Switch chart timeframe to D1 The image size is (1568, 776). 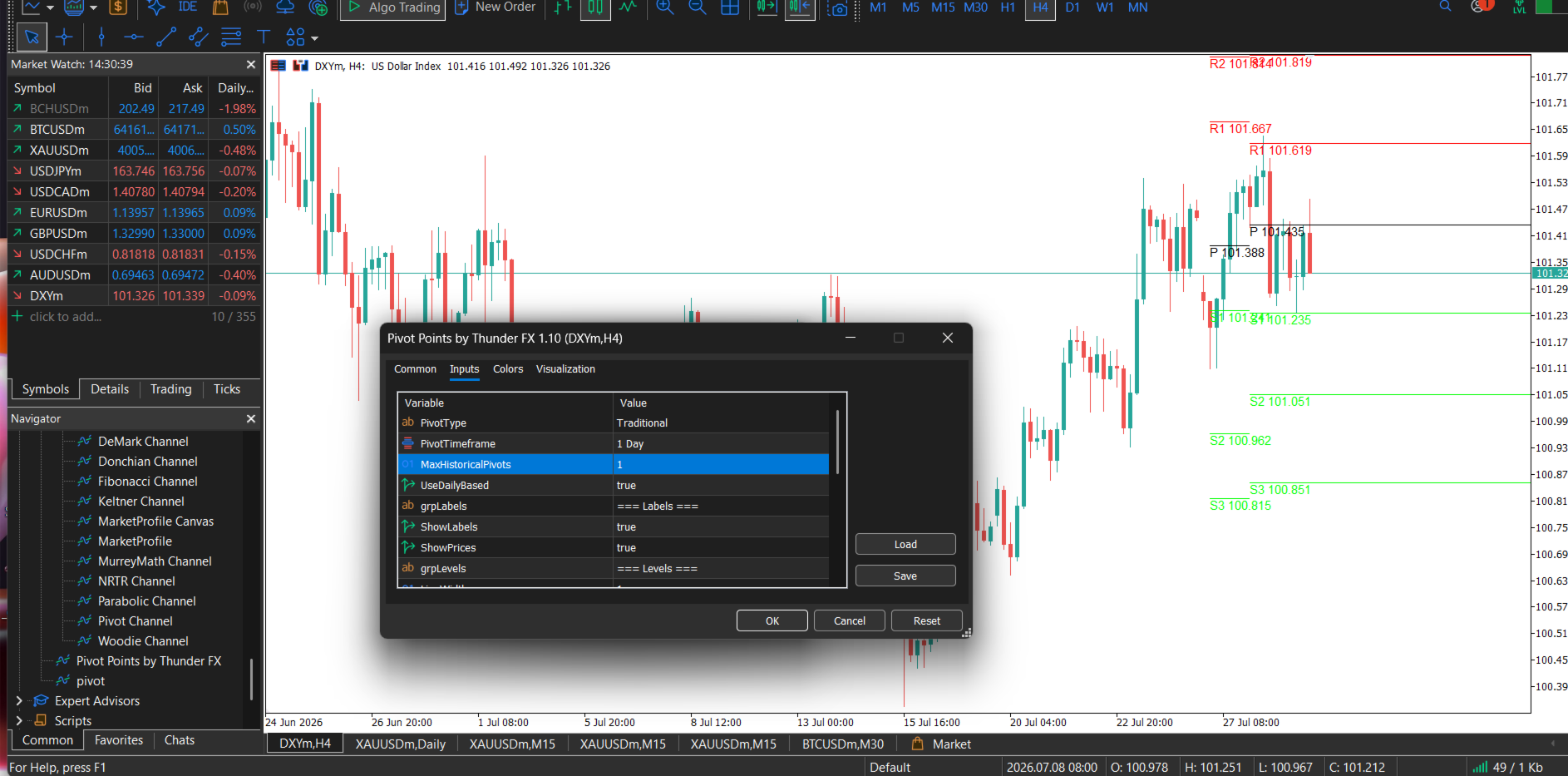[1072, 7]
